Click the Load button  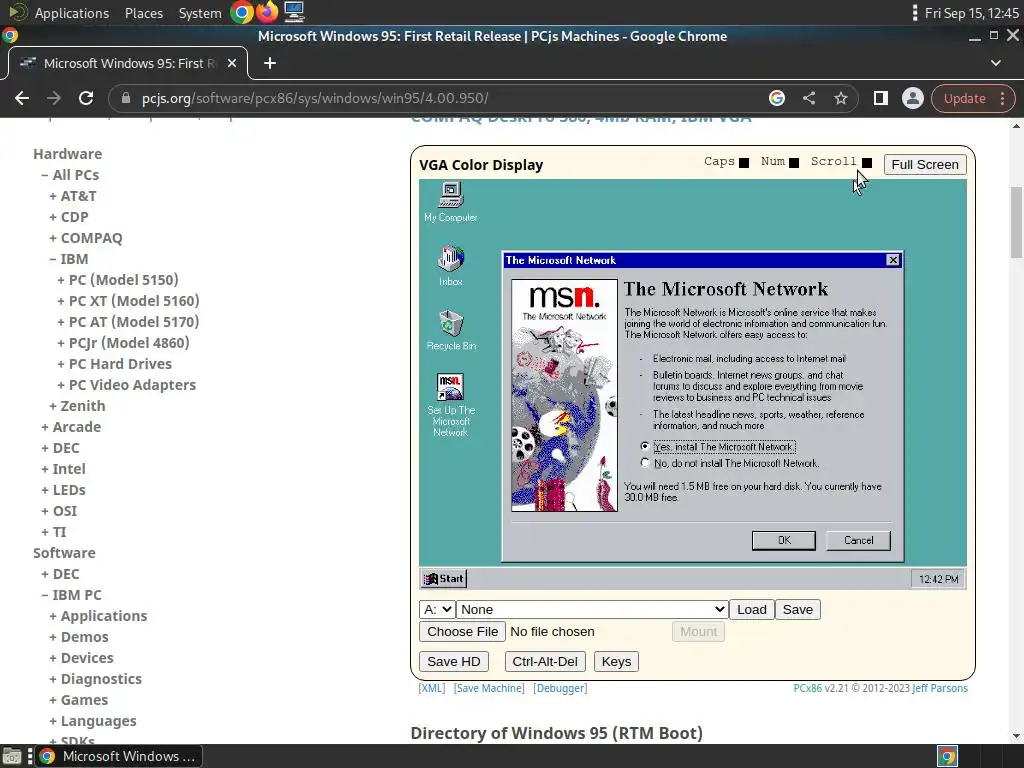[x=752, y=609]
